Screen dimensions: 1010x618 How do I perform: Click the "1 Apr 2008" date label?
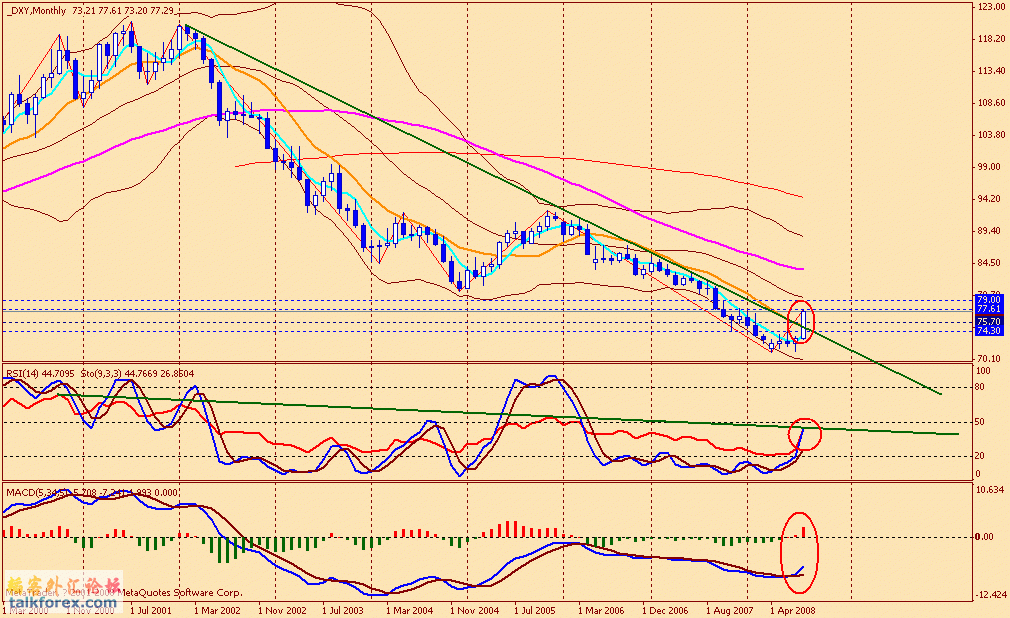click(794, 610)
